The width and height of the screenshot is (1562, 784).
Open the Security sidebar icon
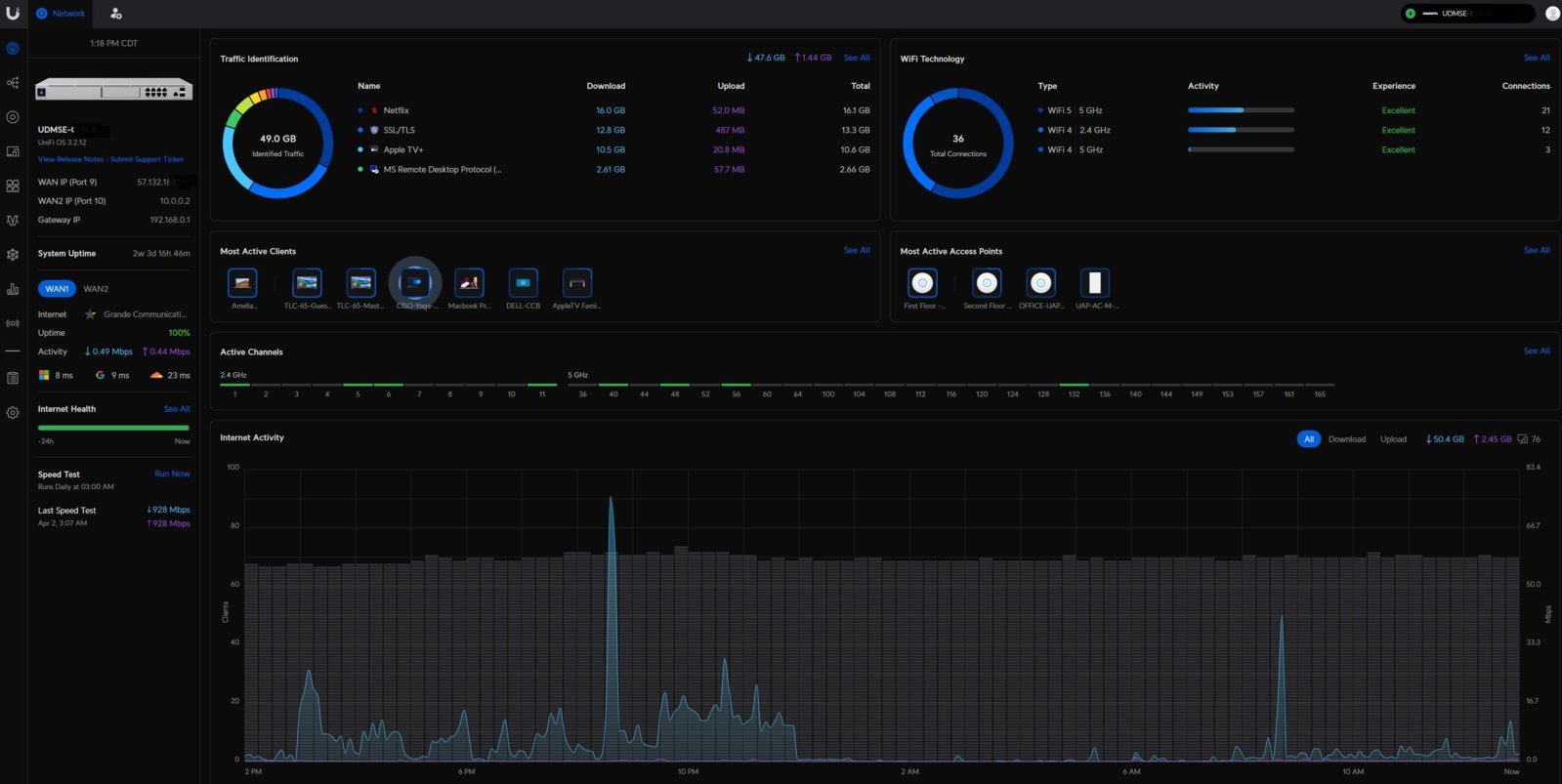13,255
